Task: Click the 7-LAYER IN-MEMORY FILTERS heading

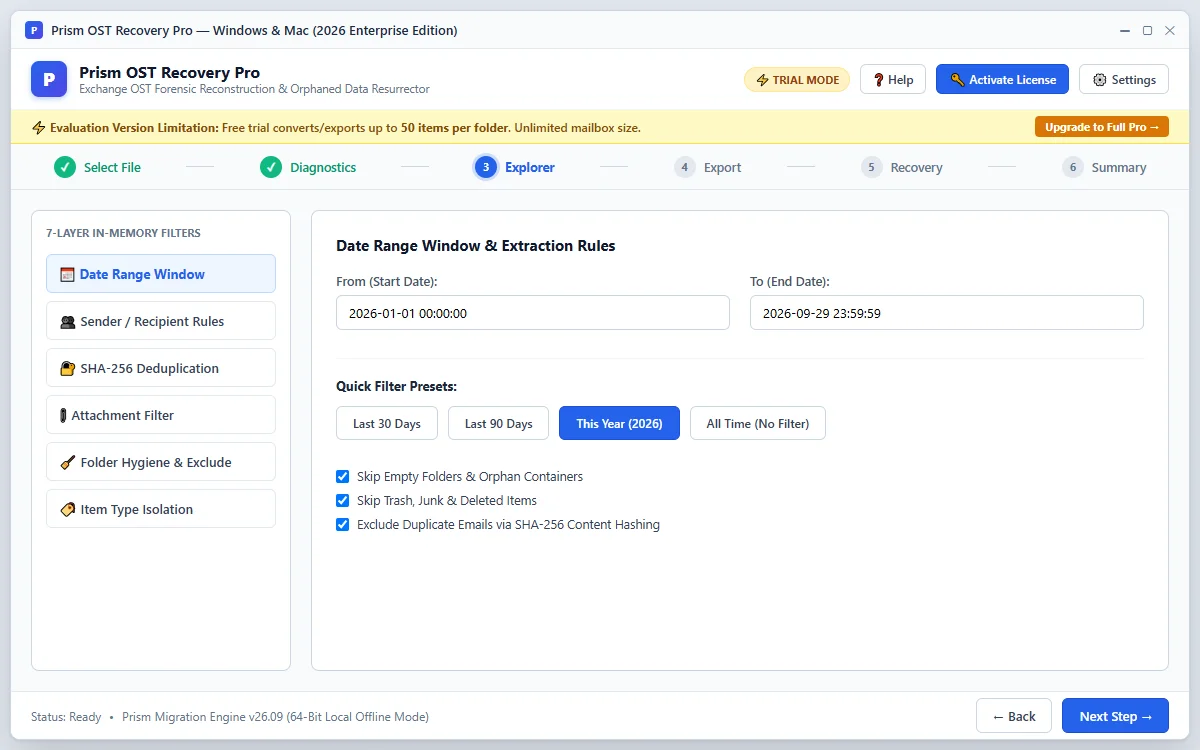Action: tap(123, 233)
